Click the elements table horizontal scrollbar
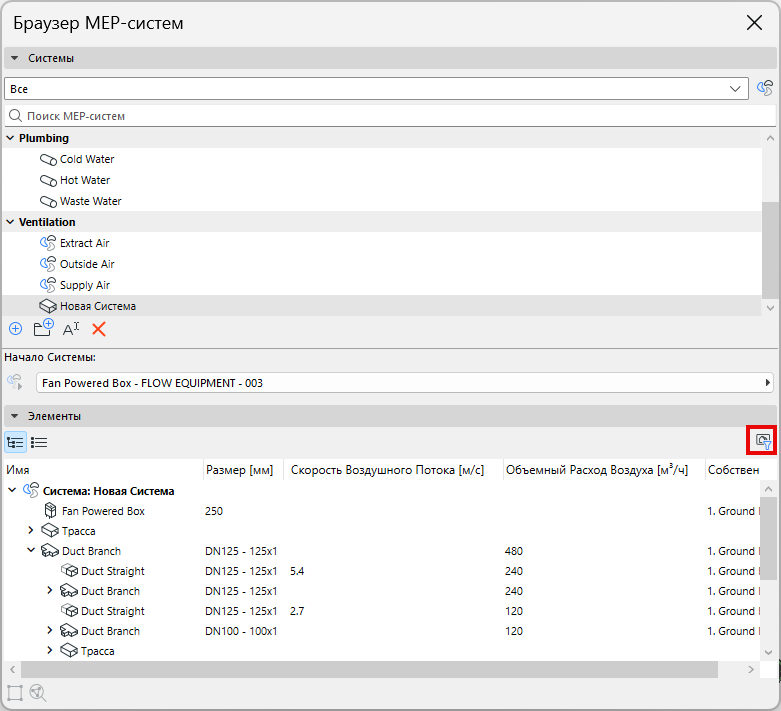The image size is (781, 711). tap(369, 670)
